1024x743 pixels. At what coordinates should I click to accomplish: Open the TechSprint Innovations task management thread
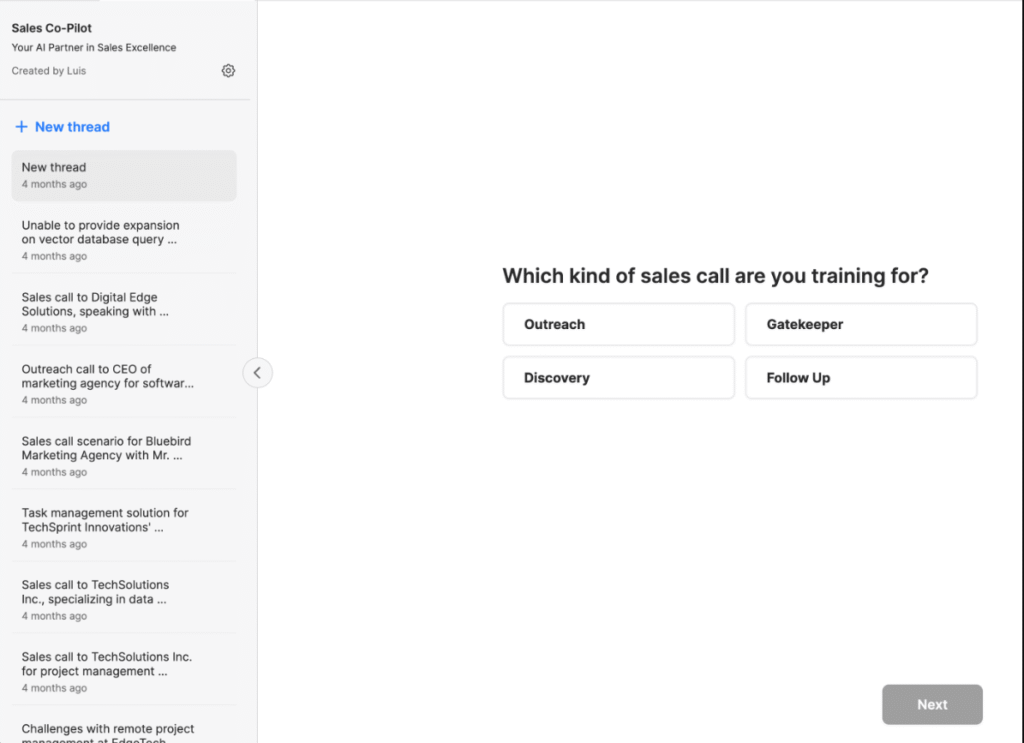123,527
